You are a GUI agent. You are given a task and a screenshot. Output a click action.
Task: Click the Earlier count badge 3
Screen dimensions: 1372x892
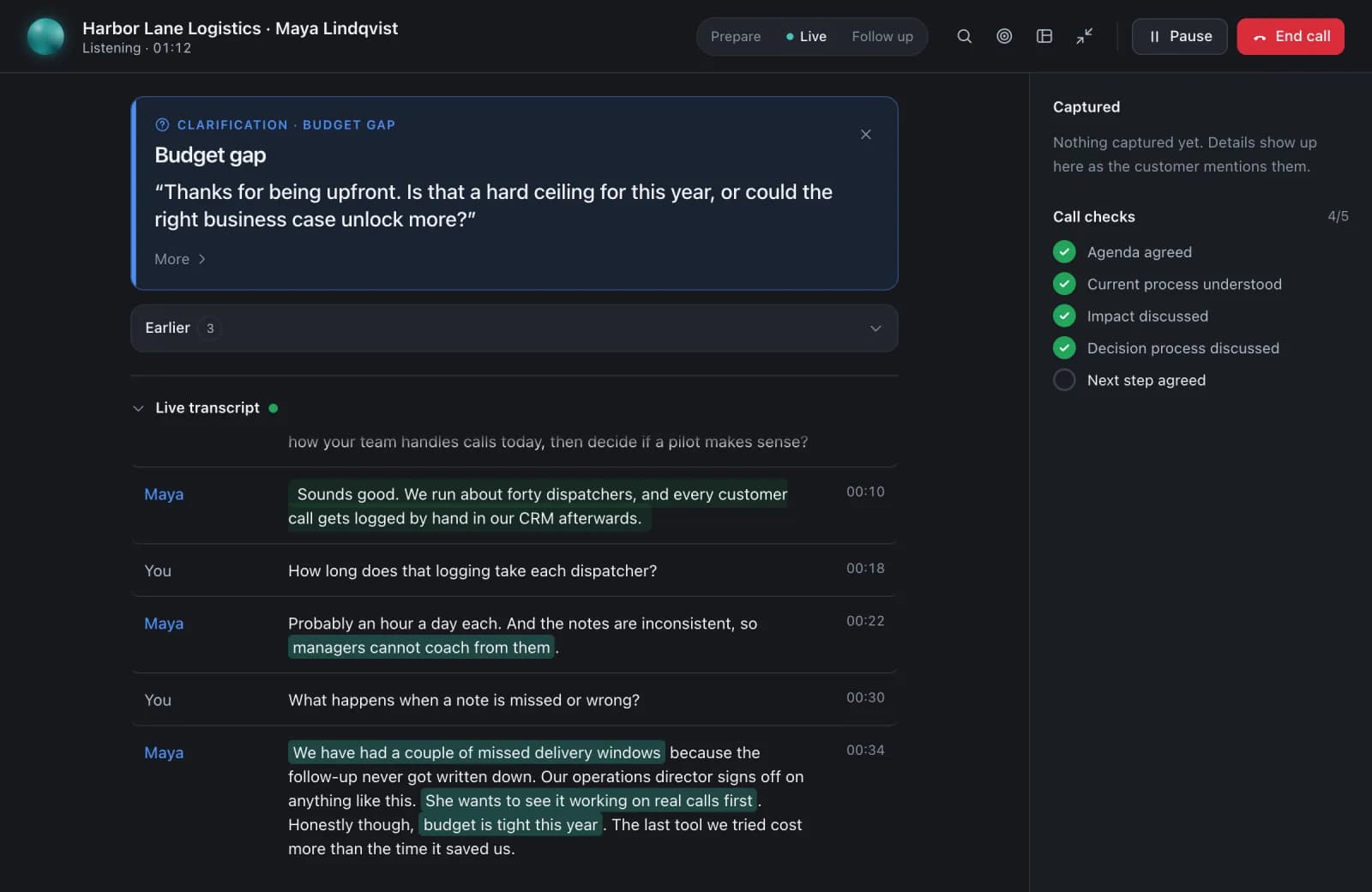point(210,328)
